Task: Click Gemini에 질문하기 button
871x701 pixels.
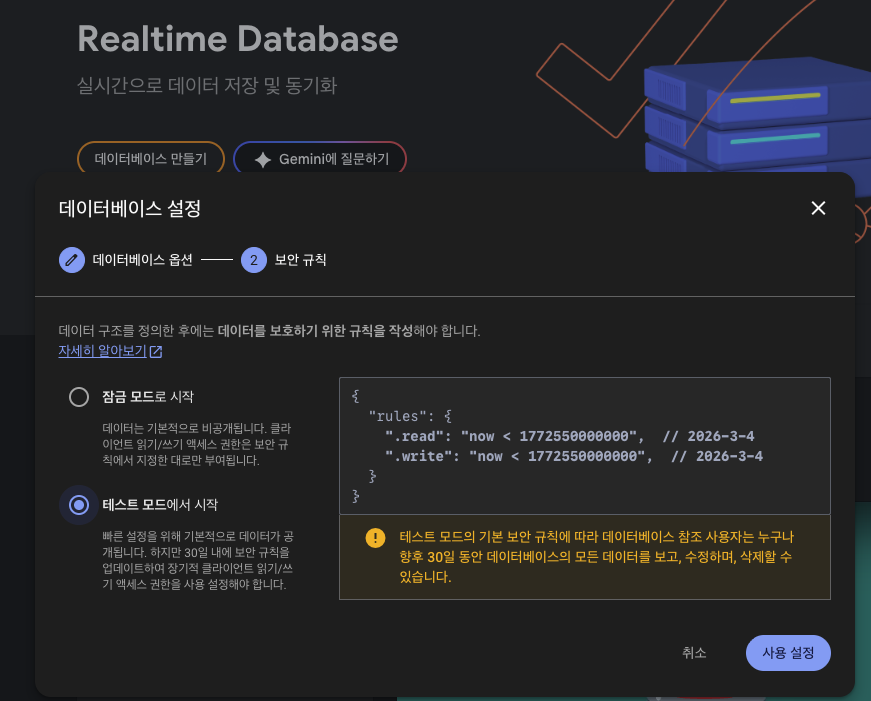Action: click(320, 159)
